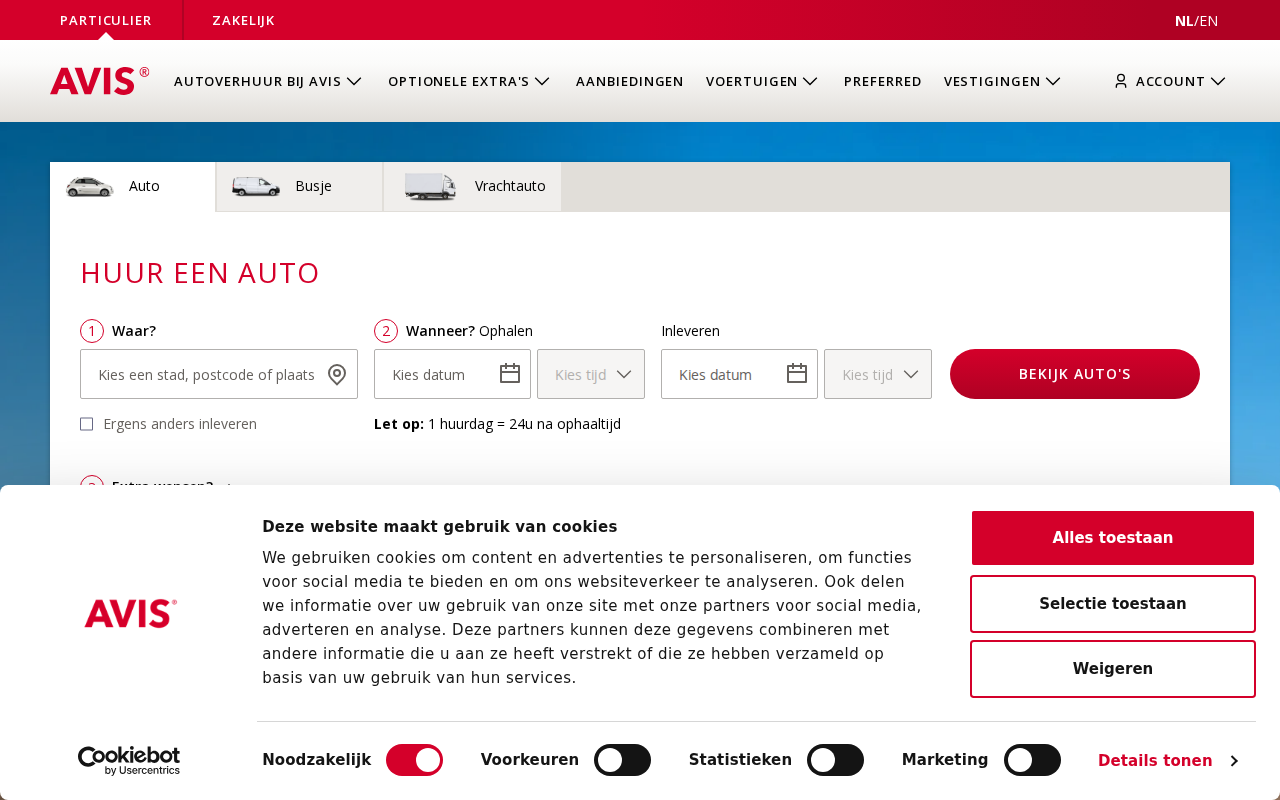This screenshot has height=800, width=1280.
Task: Open the Preferred menu item
Action: point(883,81)
